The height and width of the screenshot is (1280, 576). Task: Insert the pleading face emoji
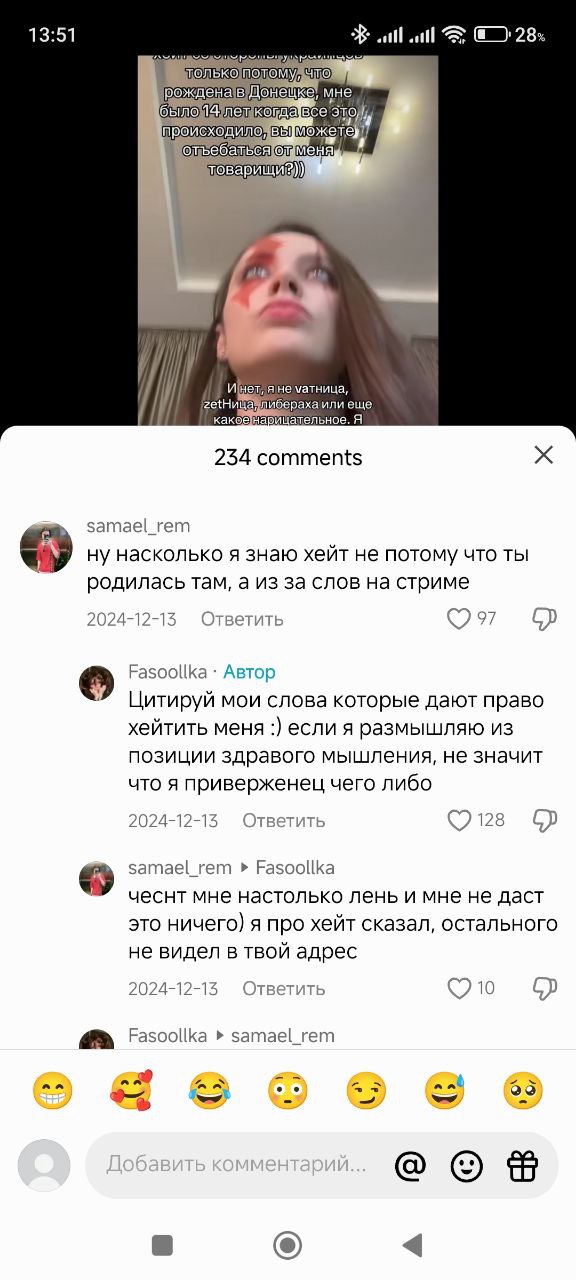point(522,1090)
